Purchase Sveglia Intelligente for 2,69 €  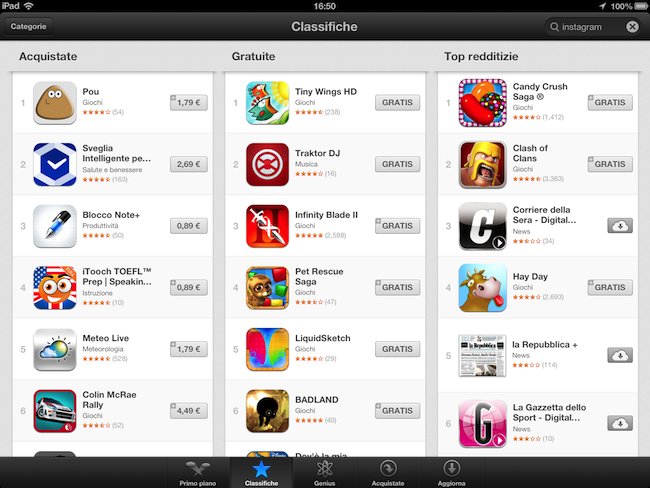tap(189, 164)
